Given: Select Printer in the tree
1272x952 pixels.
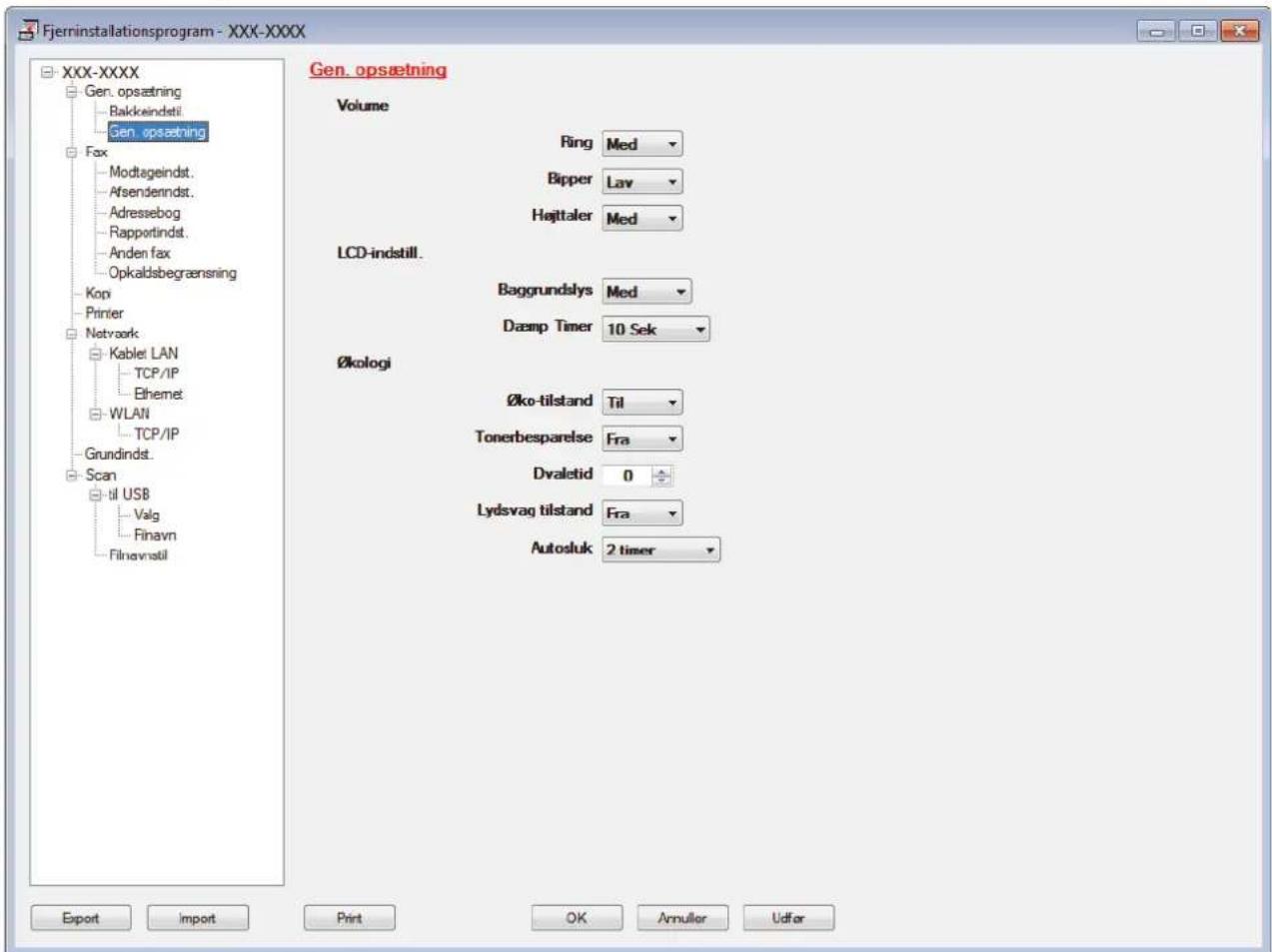Looking at the screenshot, I should (x=104, y=313).
